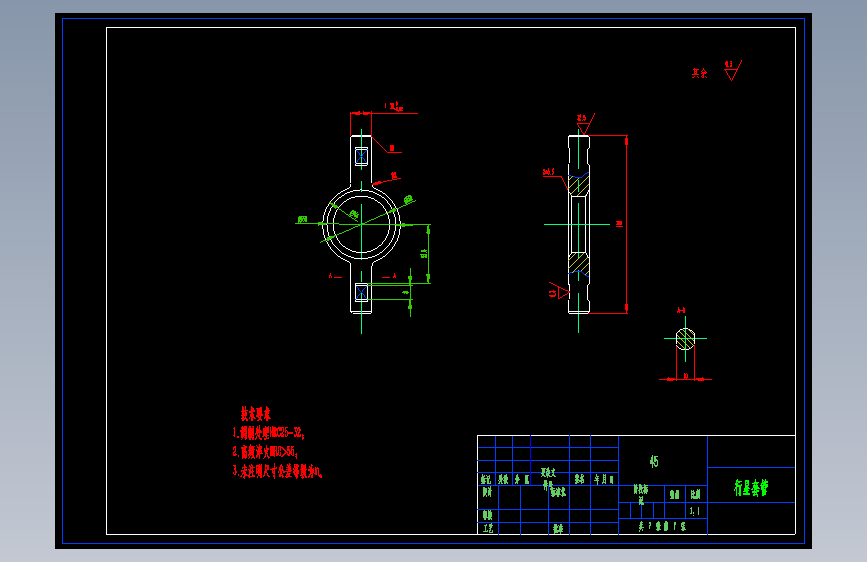Click the "年月日" date cell in title block
This screenshot has width=867, height=562.
tap(604, 480)
